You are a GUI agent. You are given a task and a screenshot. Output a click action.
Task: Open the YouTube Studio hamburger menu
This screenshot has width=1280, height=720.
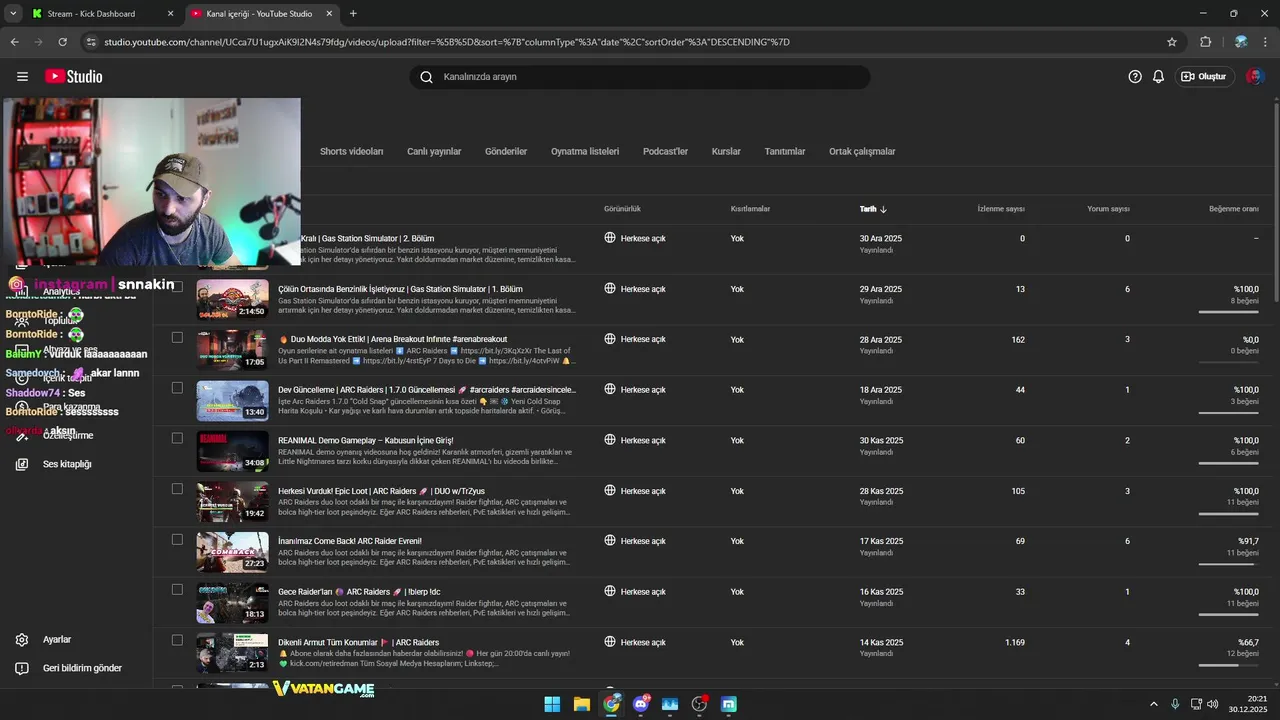(x=22, y=76)
